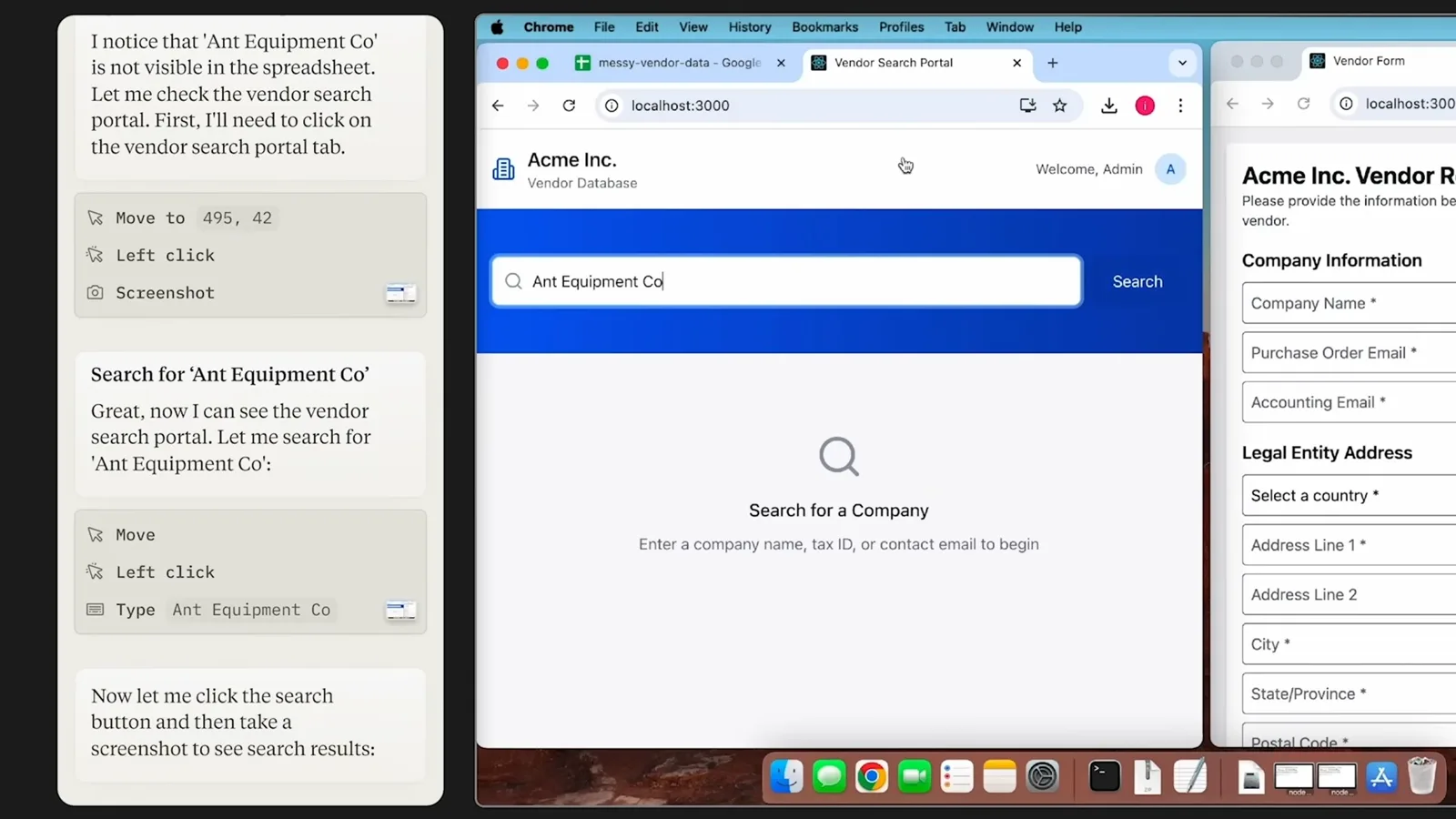The image size is (1456, 819).
Task: Open Messages from the dock
Action: [x=829, y=776]
